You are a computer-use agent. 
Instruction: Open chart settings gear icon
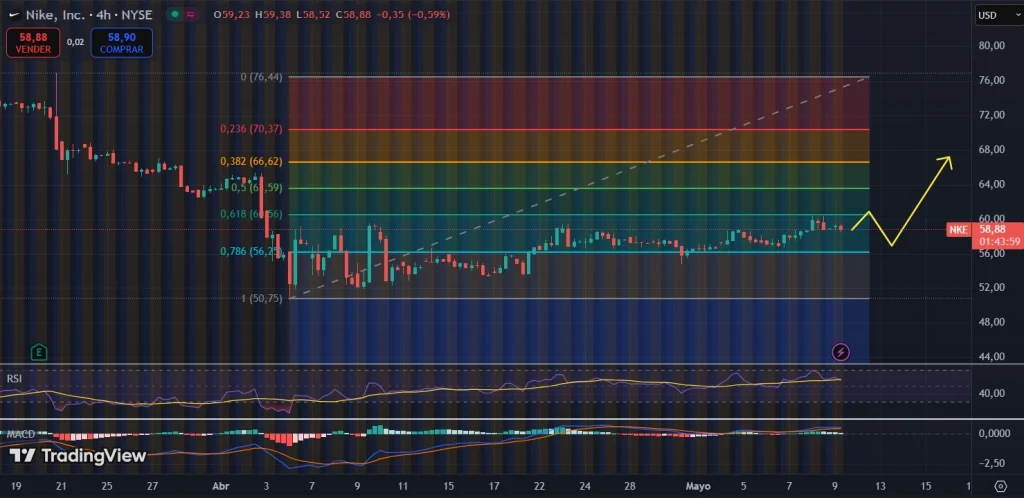pyautogui.click(x=1000, y=486)
